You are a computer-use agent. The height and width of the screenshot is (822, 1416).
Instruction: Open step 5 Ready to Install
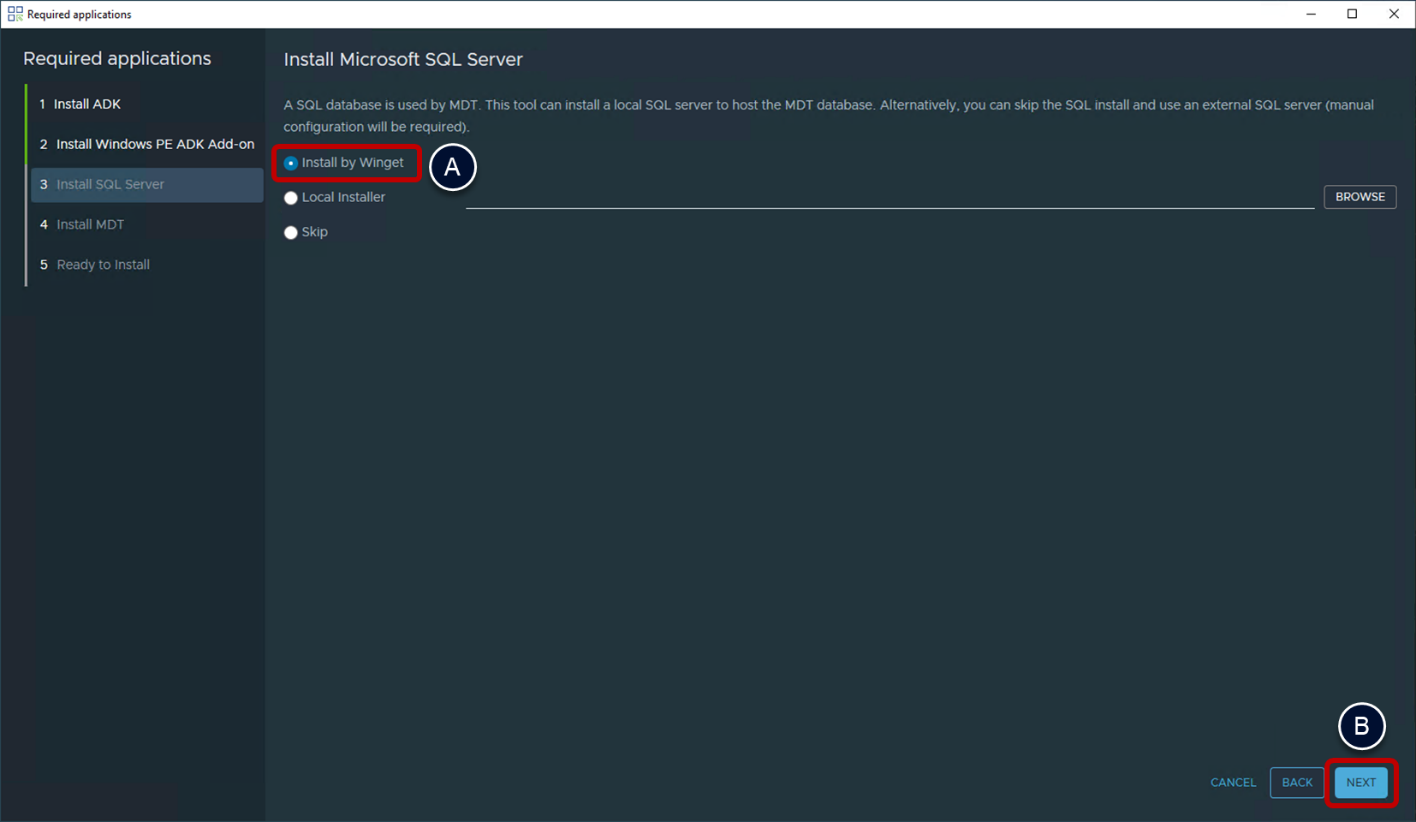103,265
